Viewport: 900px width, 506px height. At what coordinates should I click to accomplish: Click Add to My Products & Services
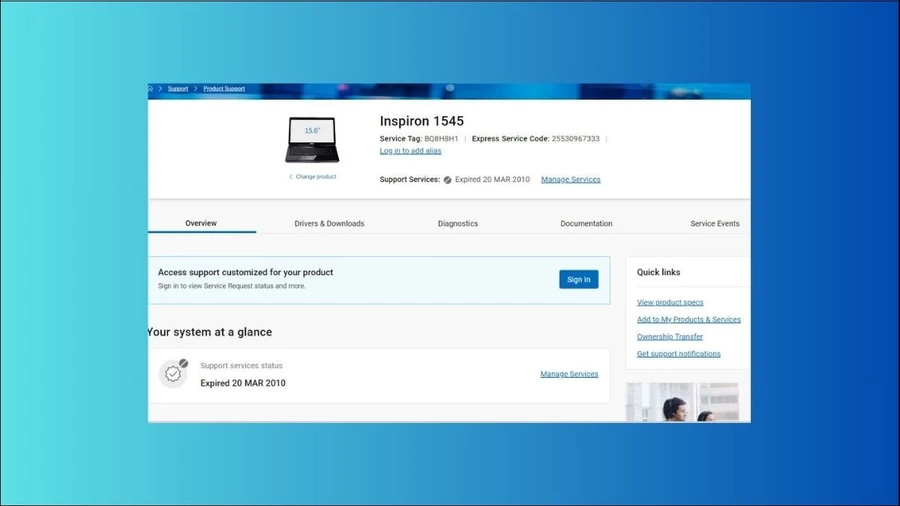click(689, 320)
